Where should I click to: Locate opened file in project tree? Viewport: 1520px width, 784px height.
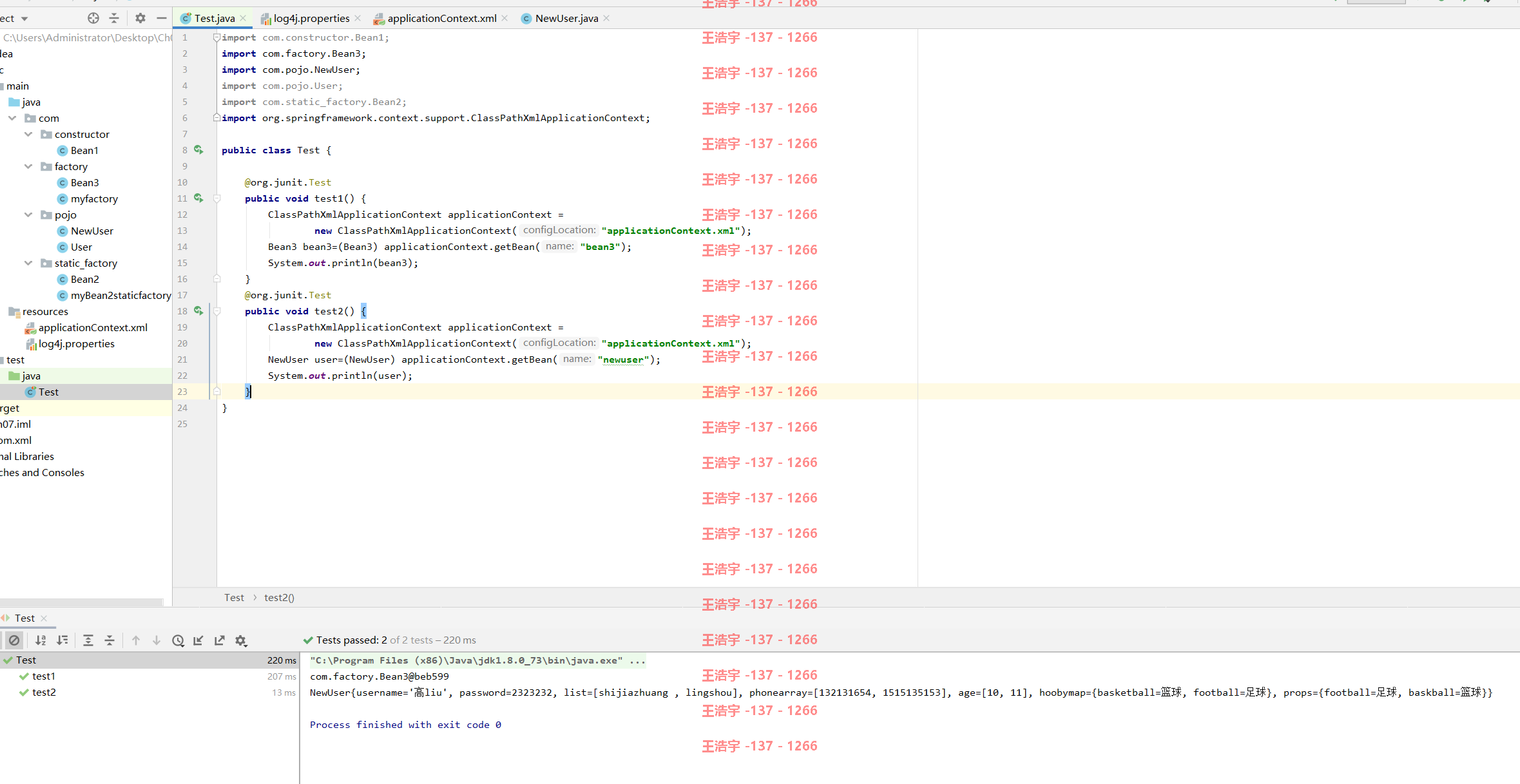pyautogui.click(x=93, y=18)
